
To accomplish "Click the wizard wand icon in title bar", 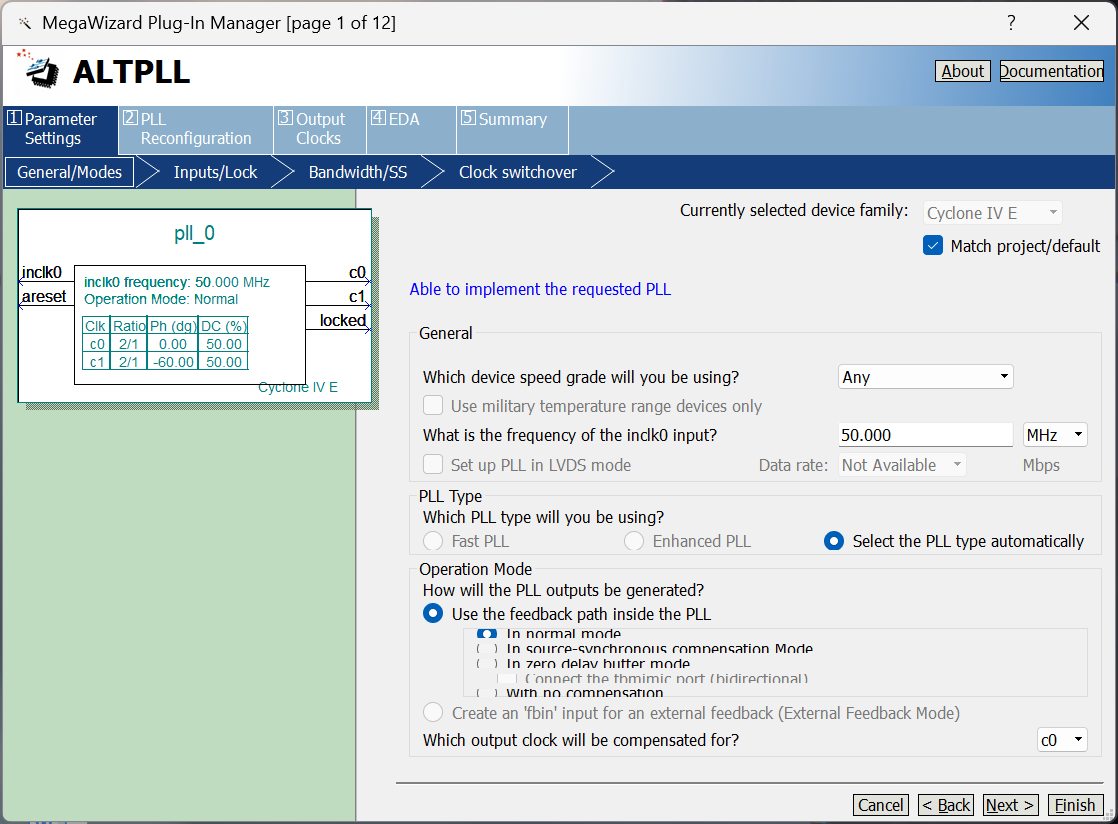I will click(25, 24).
